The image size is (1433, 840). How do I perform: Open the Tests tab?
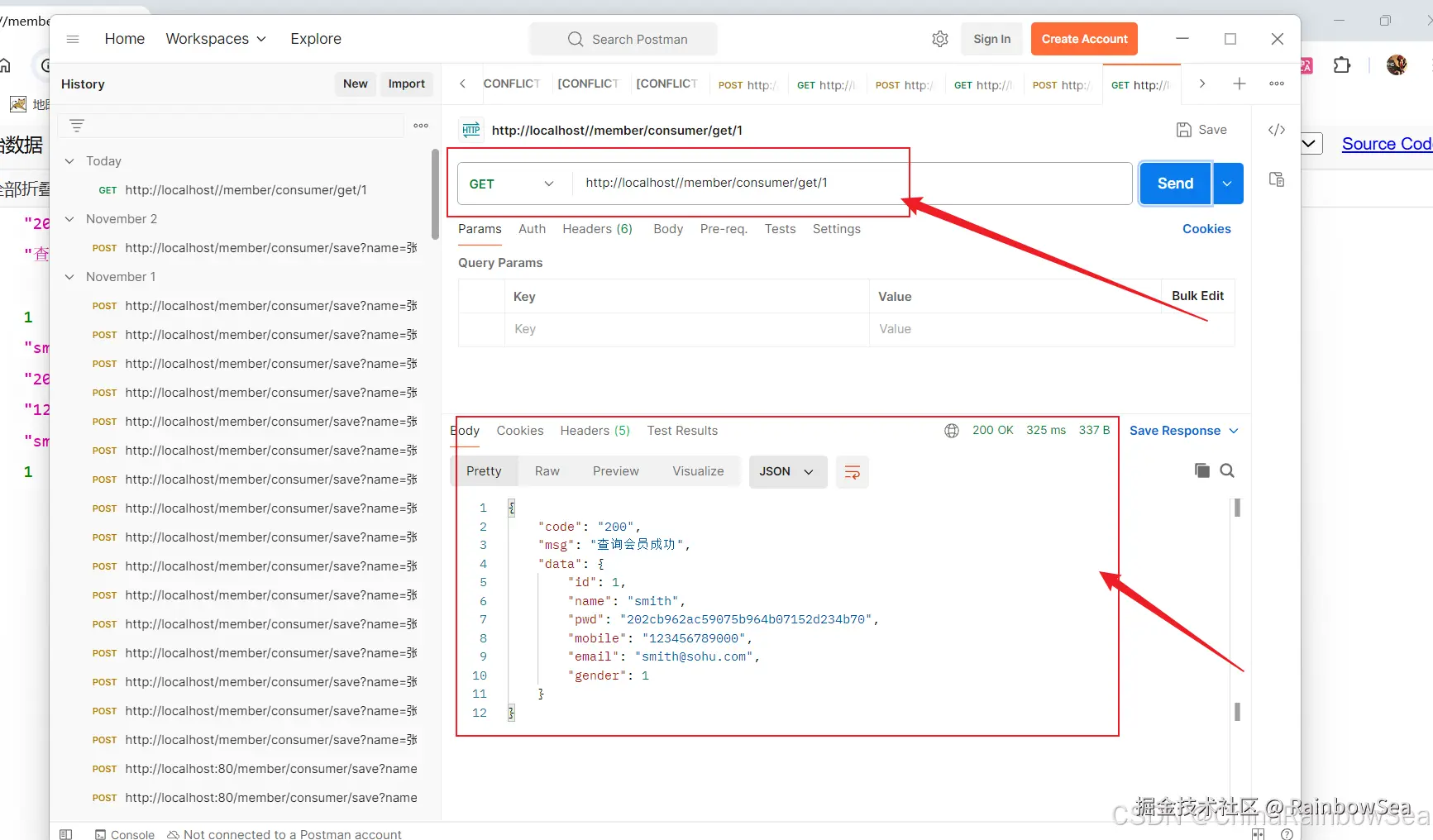pyautogui.click(x=780, y=229)
